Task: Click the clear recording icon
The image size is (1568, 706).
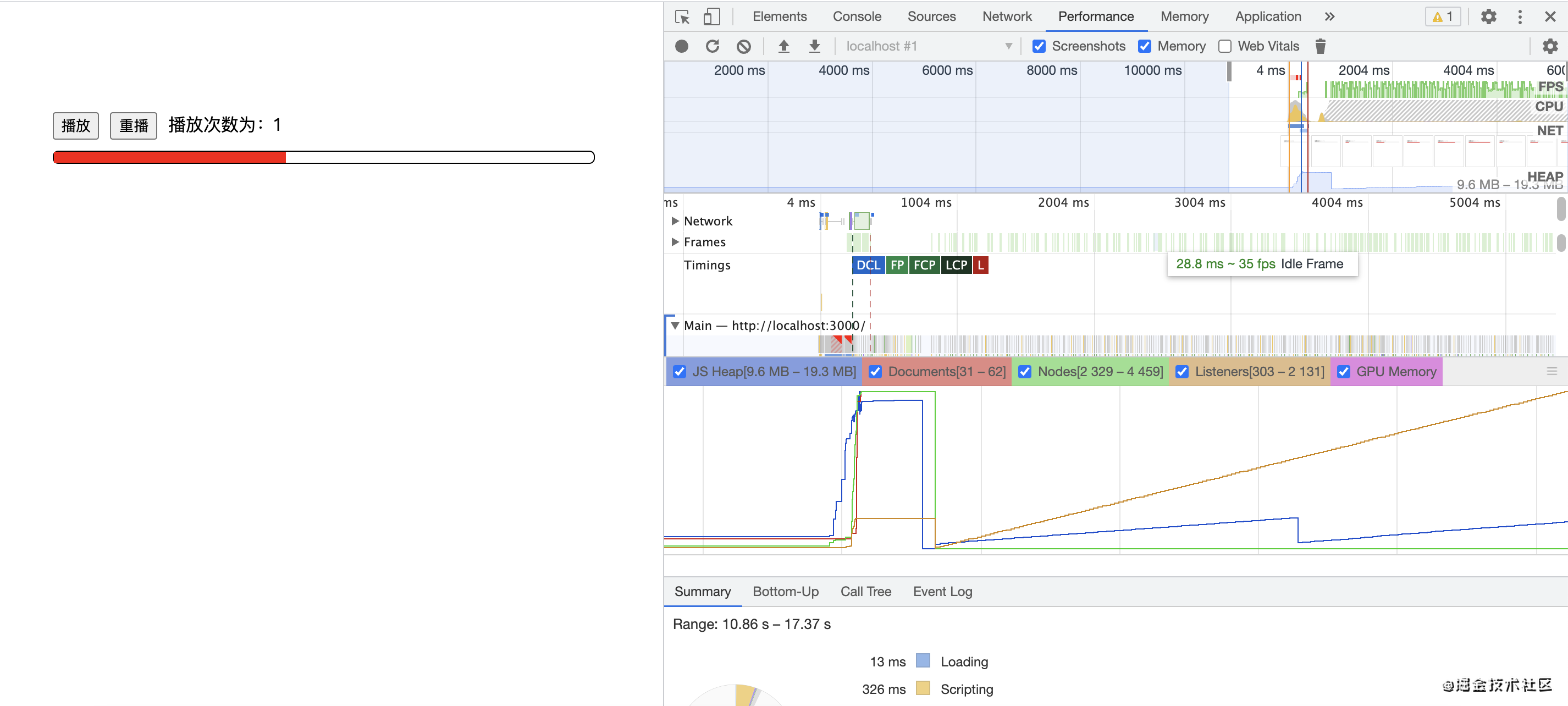Action: [743, 46]
